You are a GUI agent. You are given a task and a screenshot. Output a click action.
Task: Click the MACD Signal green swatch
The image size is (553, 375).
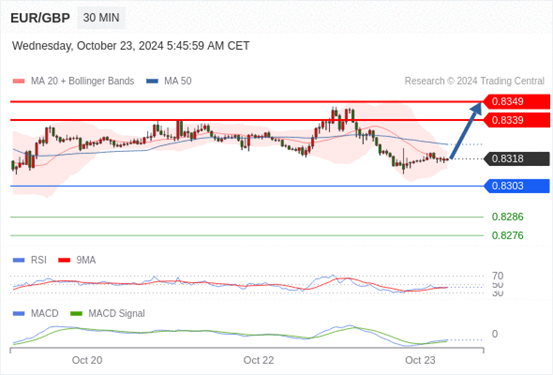(x=76, y=314)
